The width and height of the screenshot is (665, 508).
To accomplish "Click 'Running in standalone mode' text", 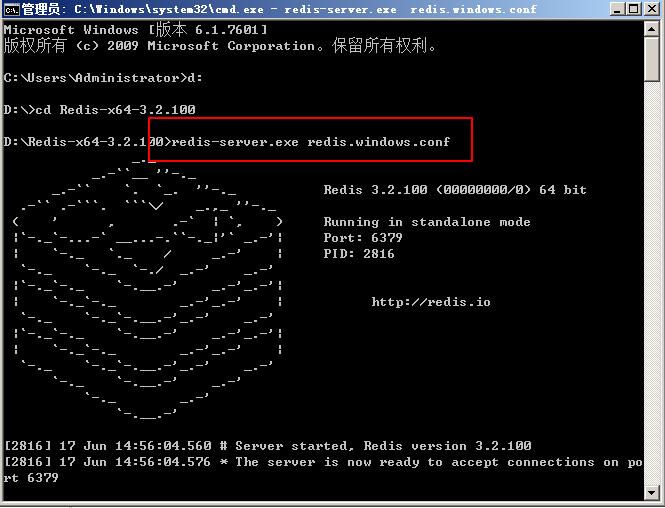I will tap(427, 222).
